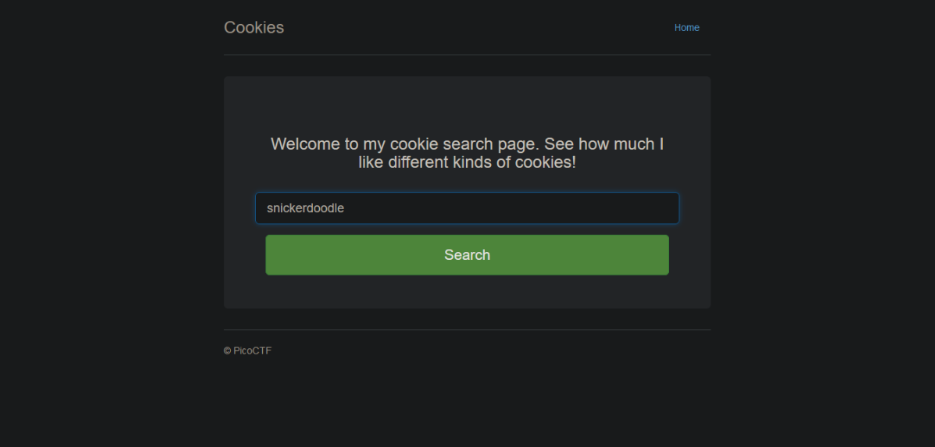Viewport: 935px width, 447px height.
Task: Submit the cookie search form
Action: click(x=467, y=255)
